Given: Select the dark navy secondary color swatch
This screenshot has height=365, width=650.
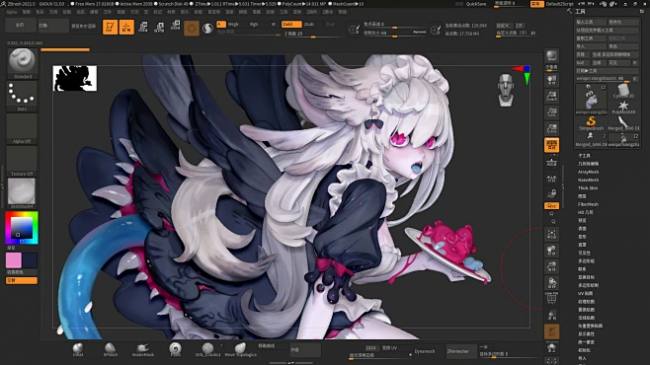Looking at the screenshot, I should pyautogui.click(x=30, y=260).
